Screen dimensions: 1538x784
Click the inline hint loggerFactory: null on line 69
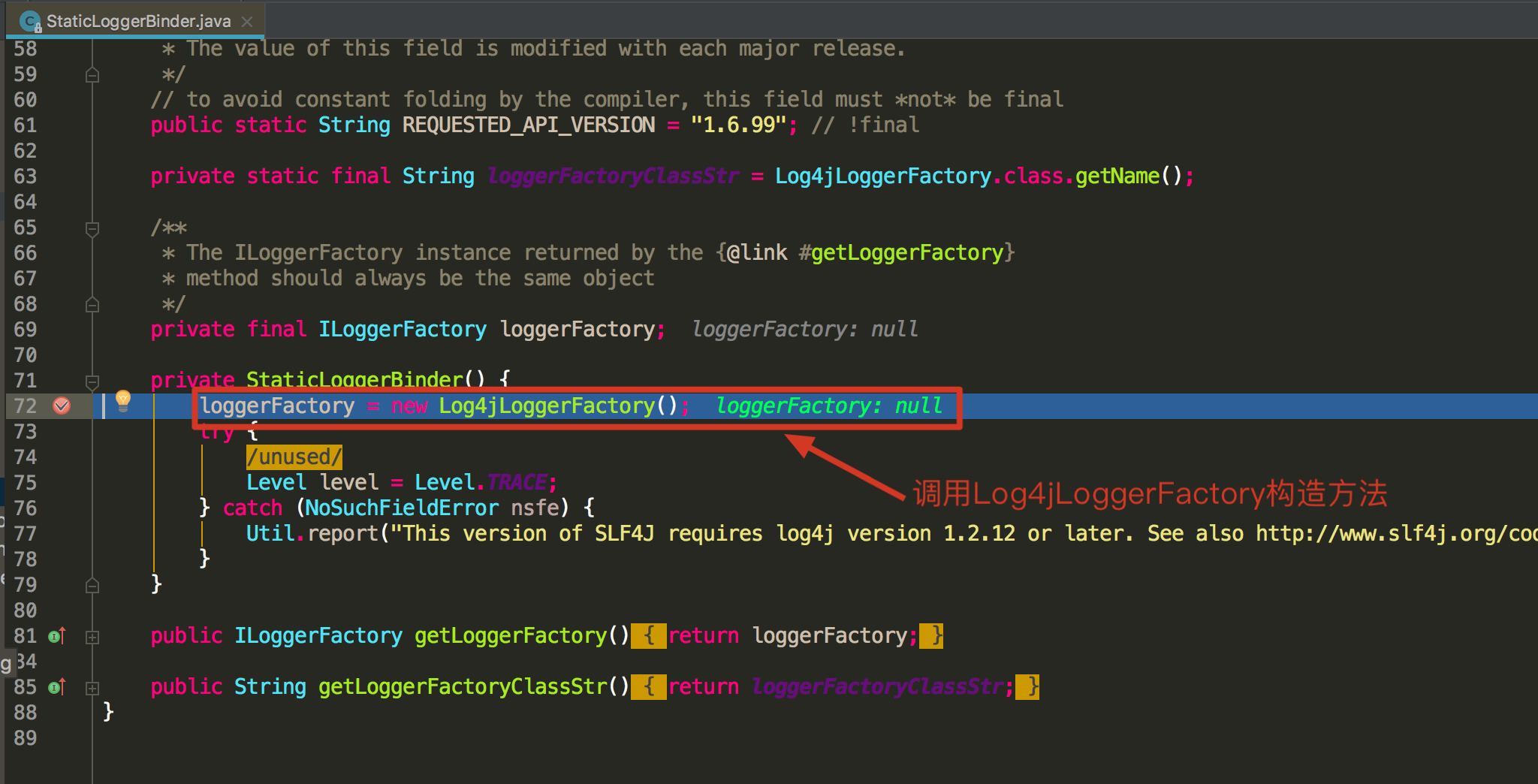click(x=805, y=330)
